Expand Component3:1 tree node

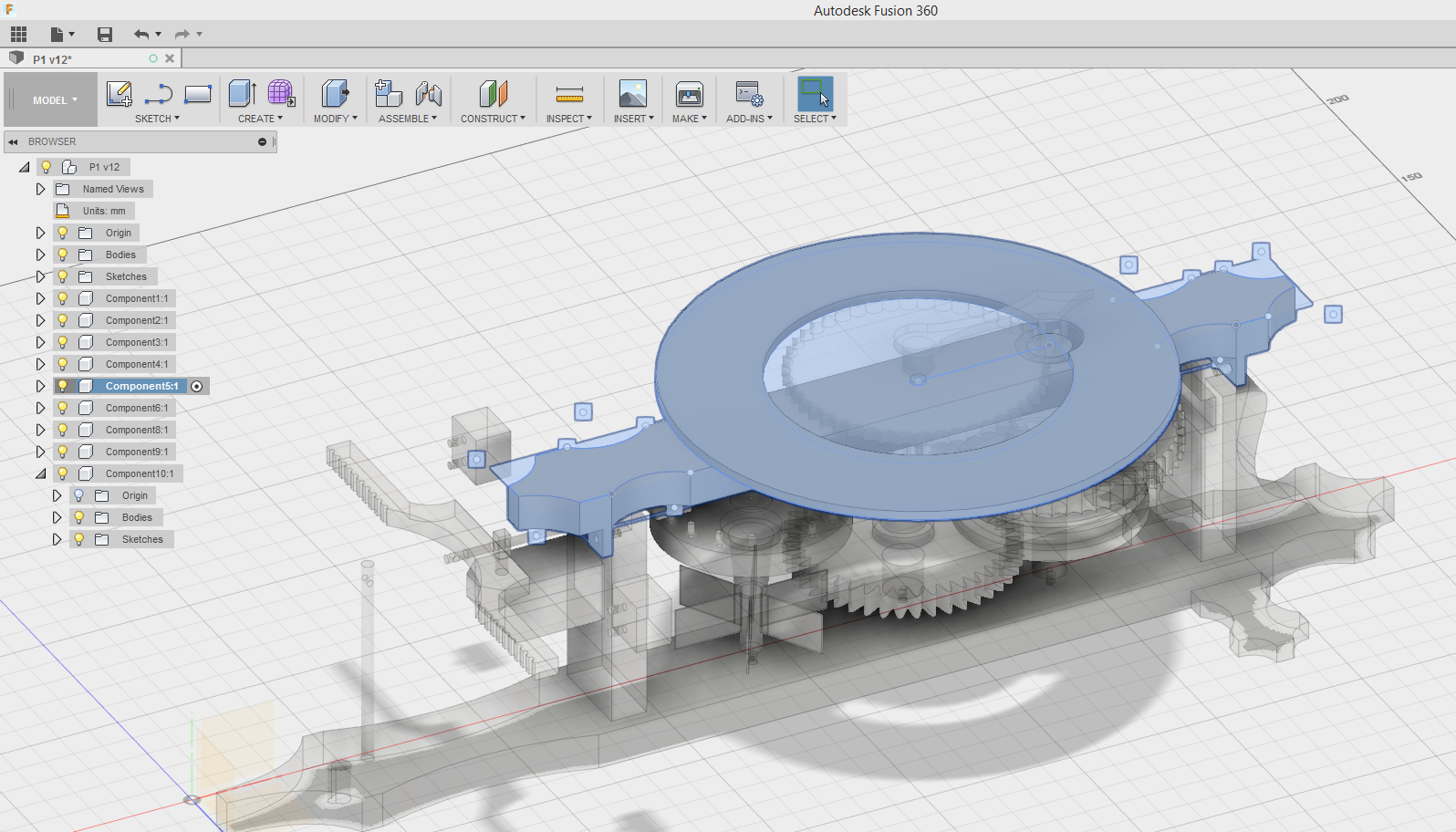[40, 342]
